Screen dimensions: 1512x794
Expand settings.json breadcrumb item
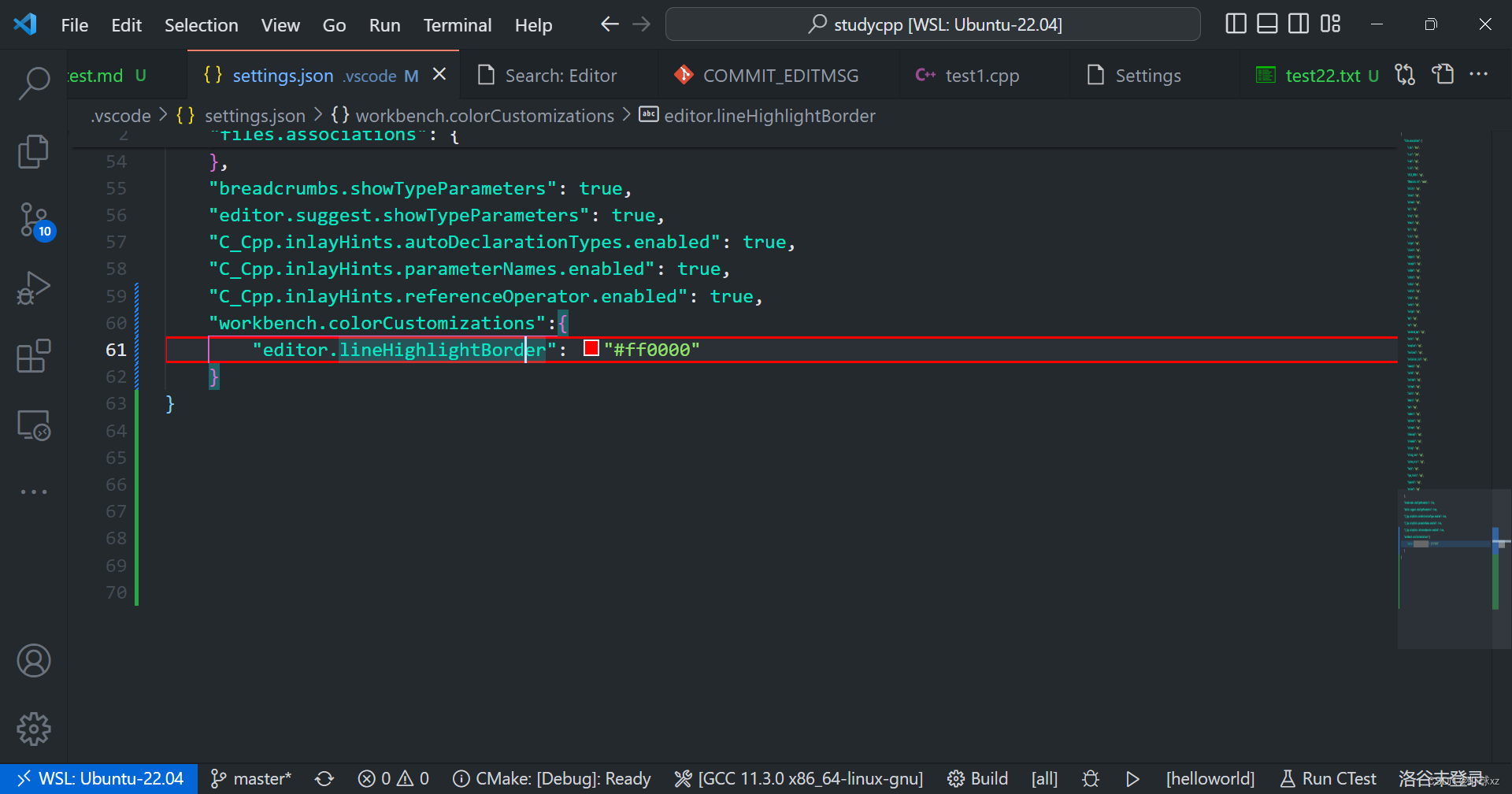tap(241, 116)
